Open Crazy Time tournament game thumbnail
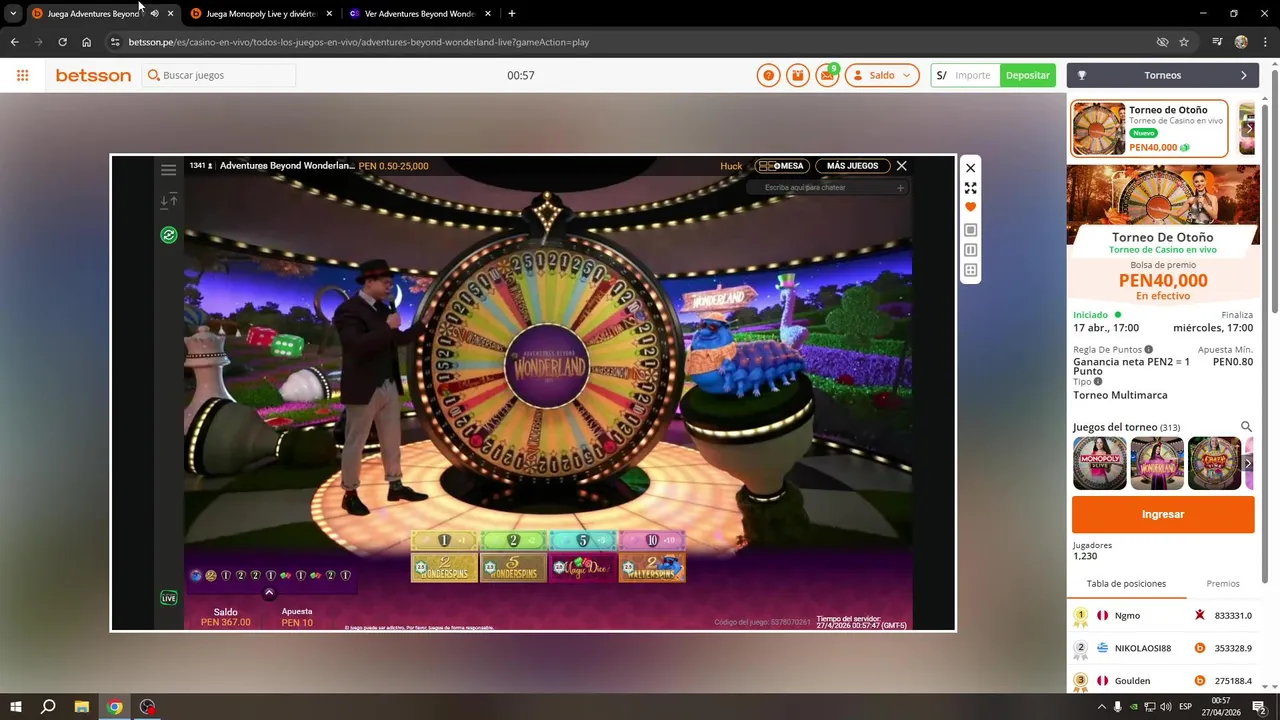1280x720 pixels. [1214, 463]
